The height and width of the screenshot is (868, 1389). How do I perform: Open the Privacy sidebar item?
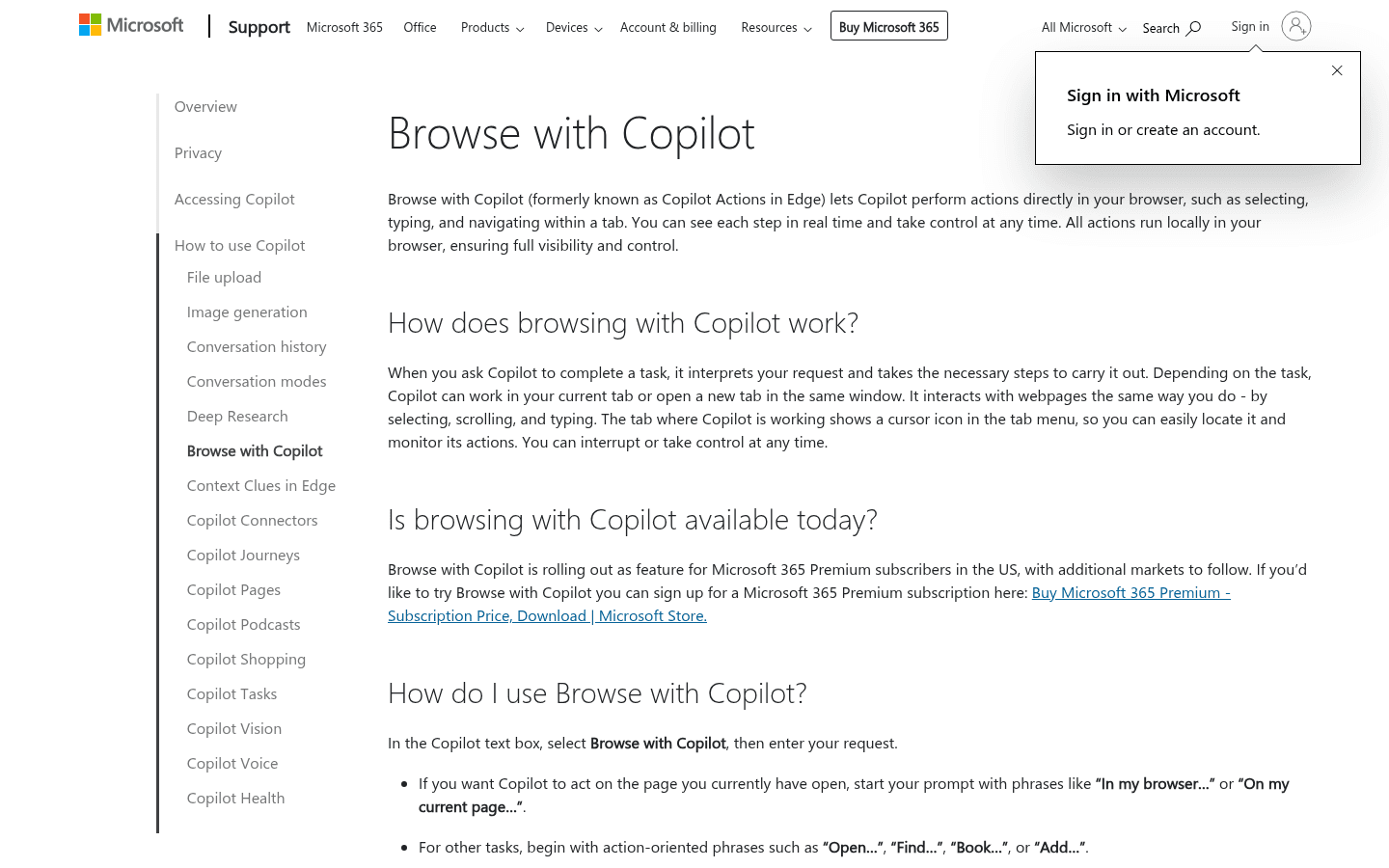pyautogui.click(x=198, y=152)
